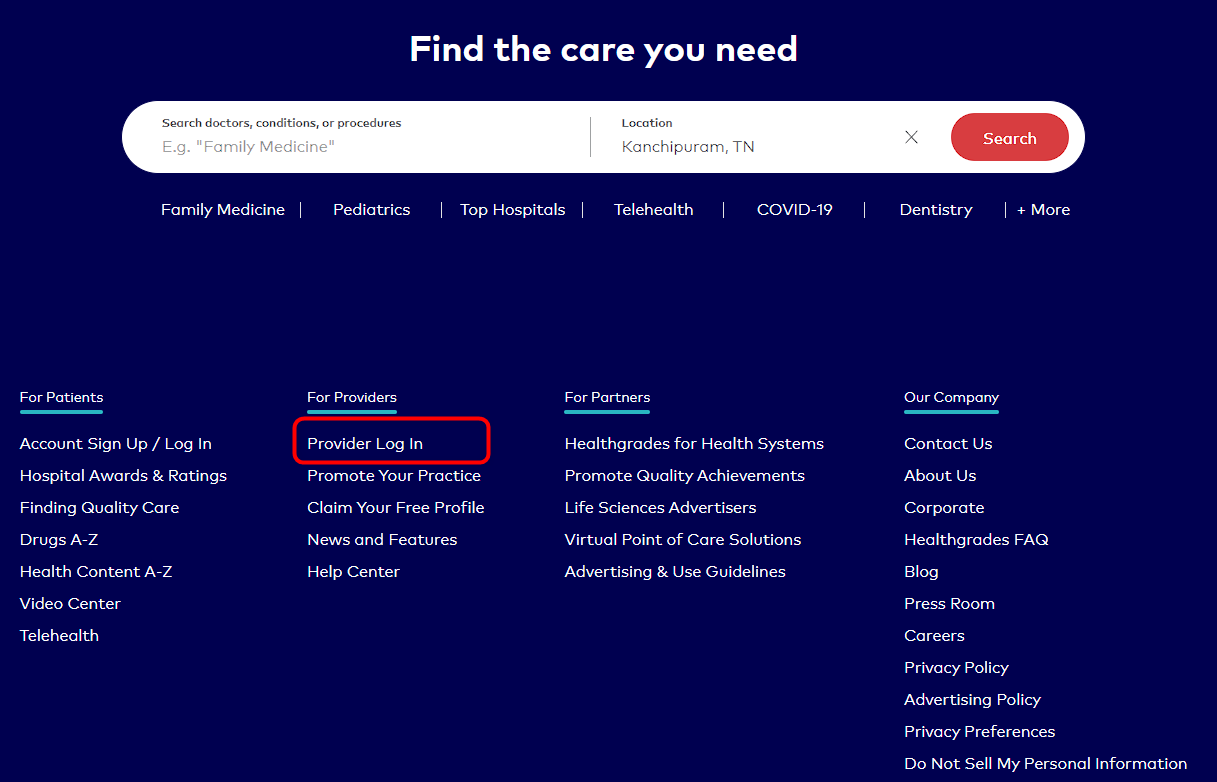Select Virtual Point of Care Solutions
The height and width of the screenshot is (782, 1217).
pos(683,540)
